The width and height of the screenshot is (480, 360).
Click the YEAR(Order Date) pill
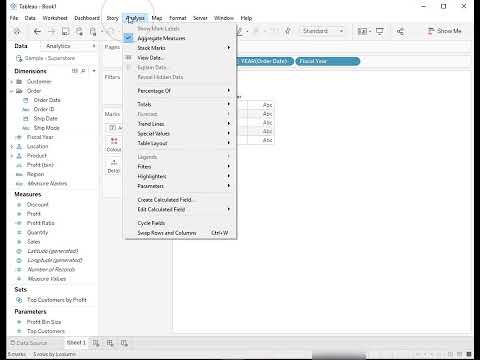(265, 61)
